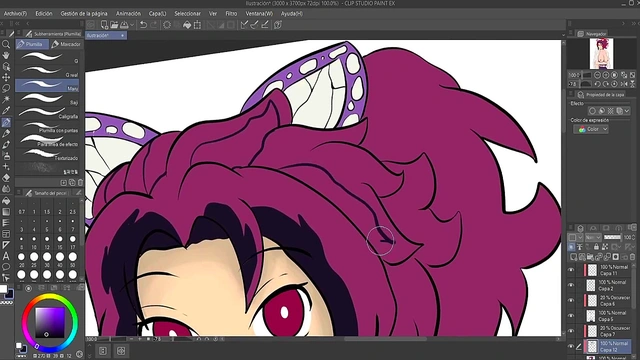Adjust the layer opacity slider
This screenshot has width=640, height=360.
pyautogui.click(x=612, y=237)
